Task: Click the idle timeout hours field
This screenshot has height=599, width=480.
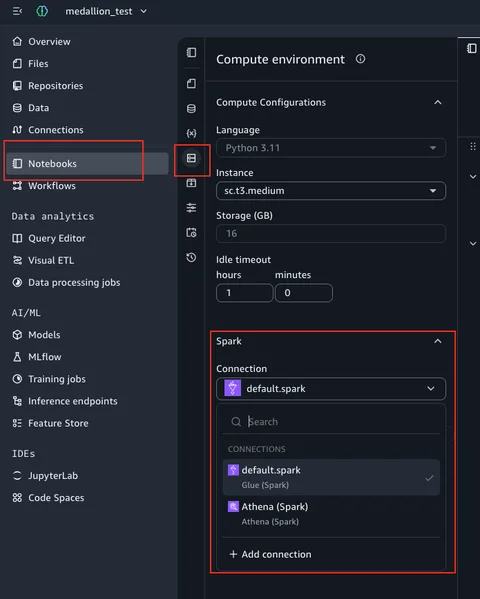Action: (x=245, y=293)
